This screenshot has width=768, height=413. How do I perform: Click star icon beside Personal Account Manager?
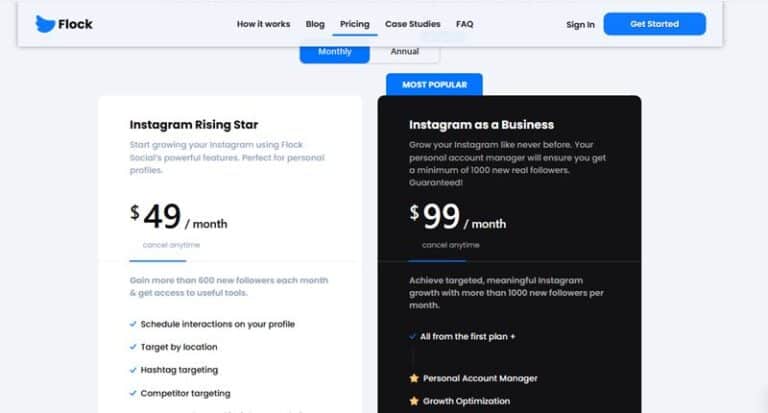point(413,378)
